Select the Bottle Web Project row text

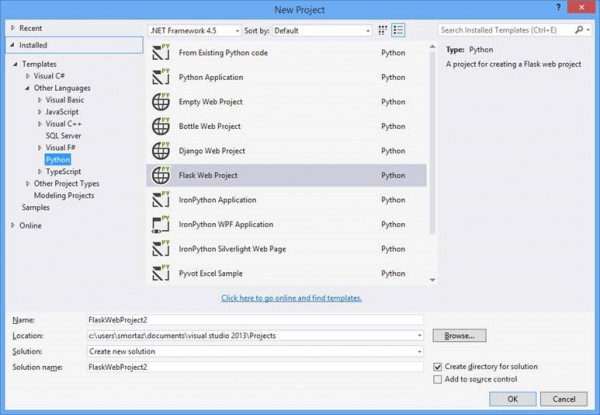coord(210,126)
